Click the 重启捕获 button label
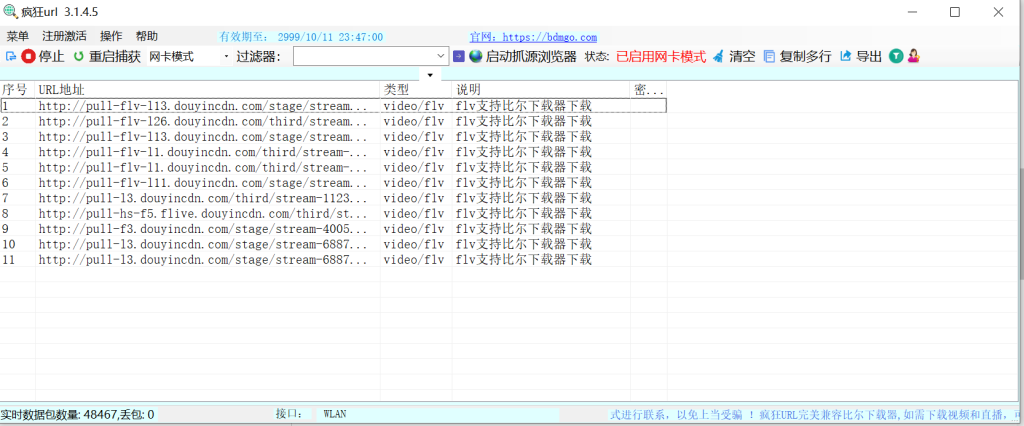Image resolution: width=1024 pixels, height=426 pixels. [115, 56]
